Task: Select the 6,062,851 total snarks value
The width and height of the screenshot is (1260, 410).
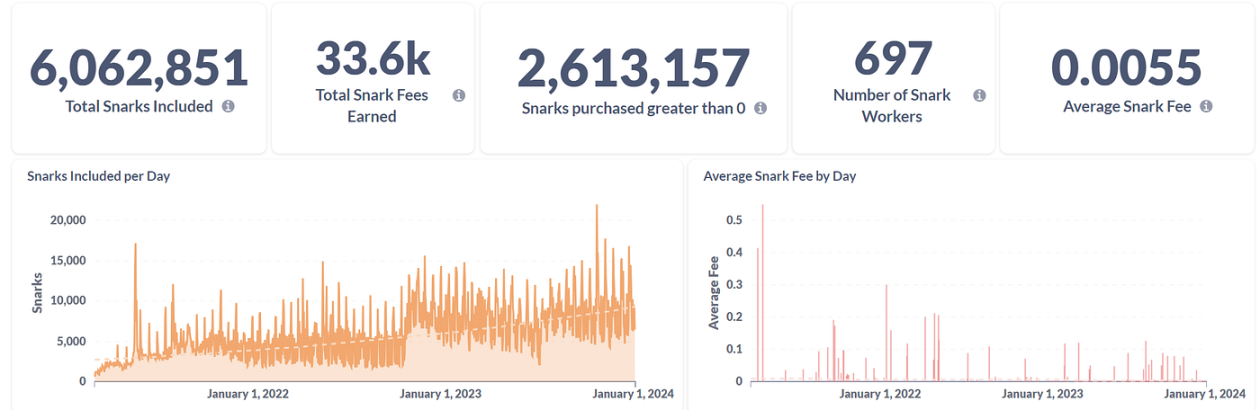Action: [x=139, y=68]
